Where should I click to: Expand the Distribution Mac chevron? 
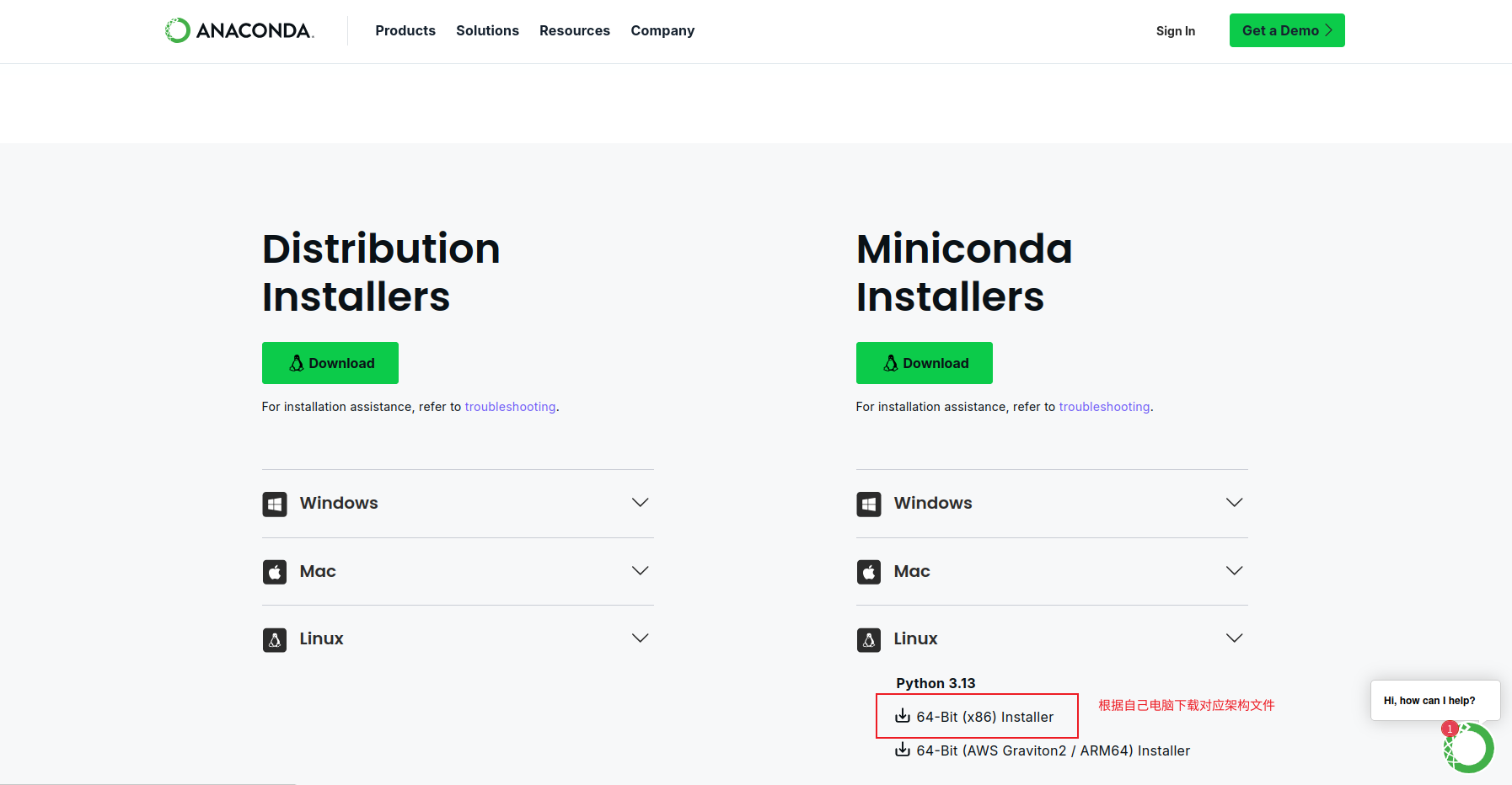(641, 570)
